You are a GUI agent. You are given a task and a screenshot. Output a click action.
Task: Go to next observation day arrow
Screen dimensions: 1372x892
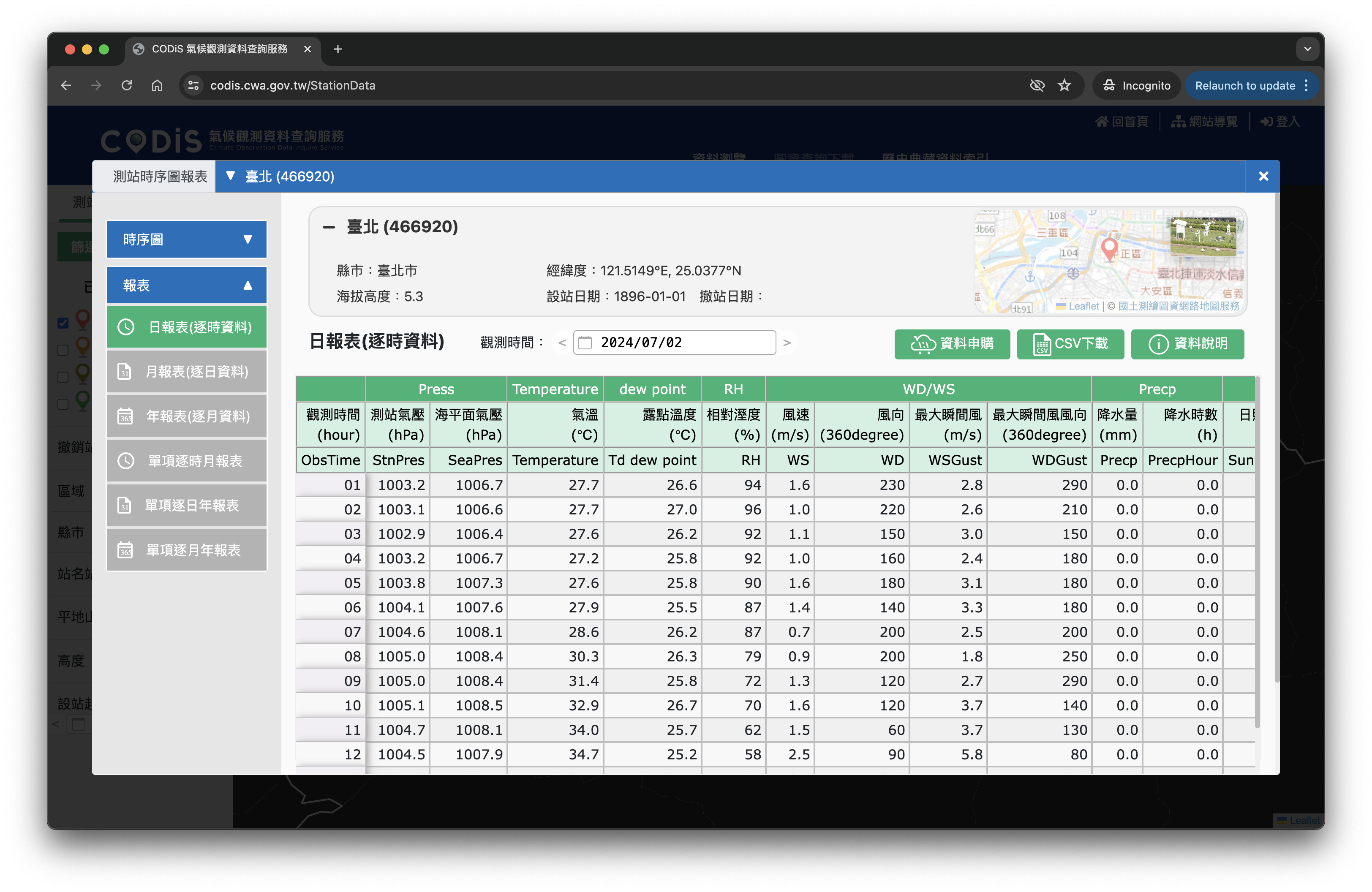787,343
